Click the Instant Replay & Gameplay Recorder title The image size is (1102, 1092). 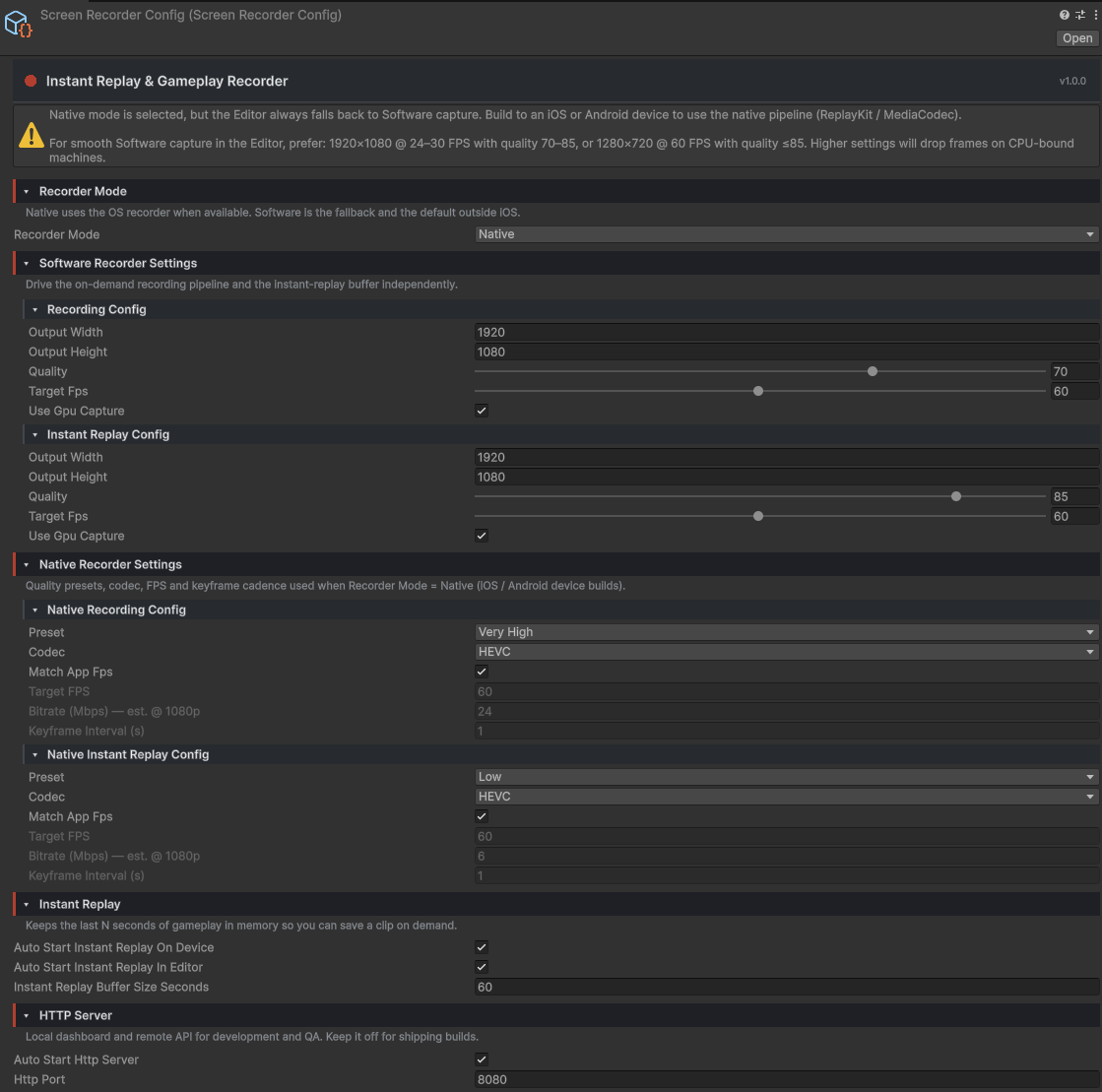(166, 81)
